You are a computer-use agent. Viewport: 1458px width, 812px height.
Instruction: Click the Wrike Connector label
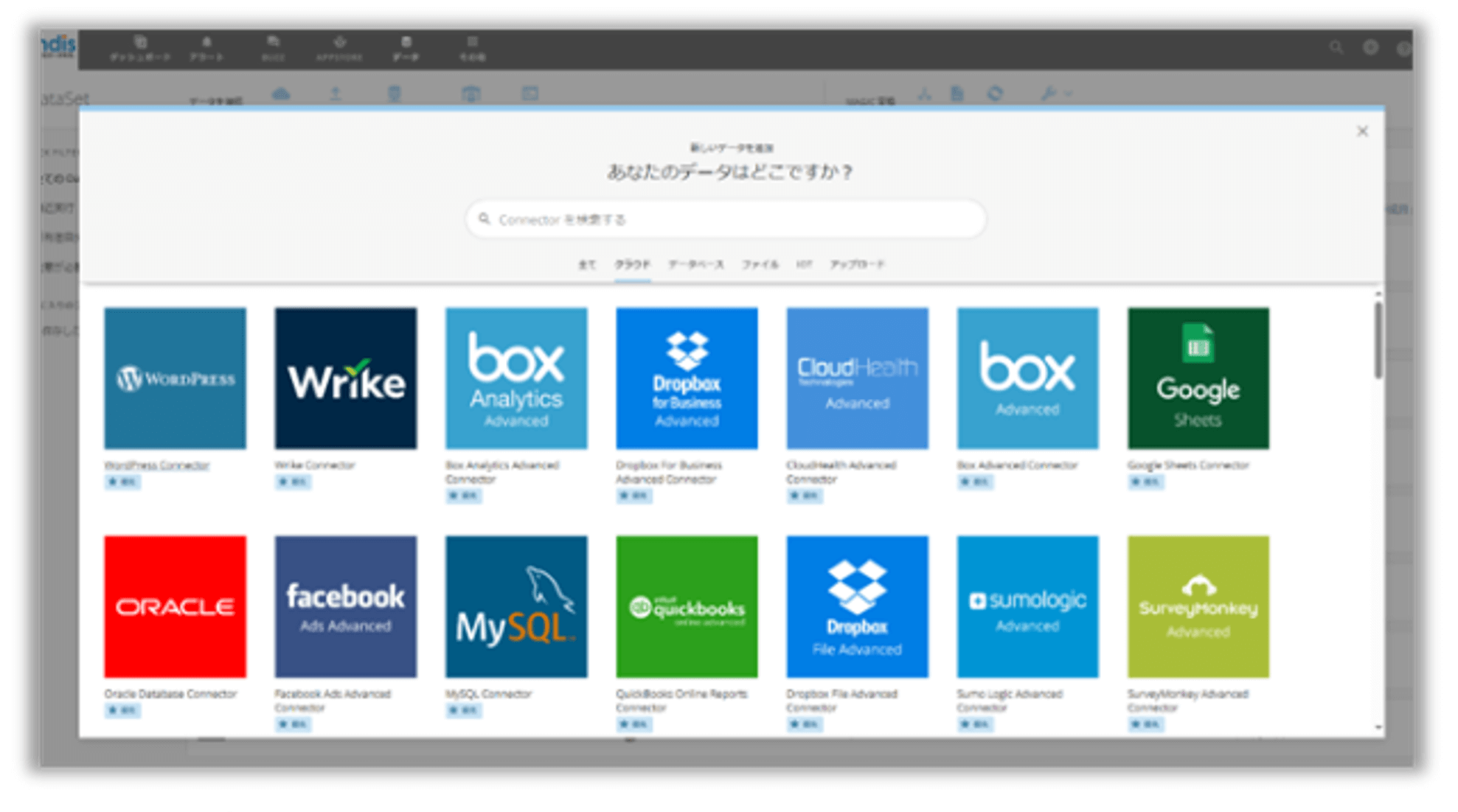click(315, 465)
